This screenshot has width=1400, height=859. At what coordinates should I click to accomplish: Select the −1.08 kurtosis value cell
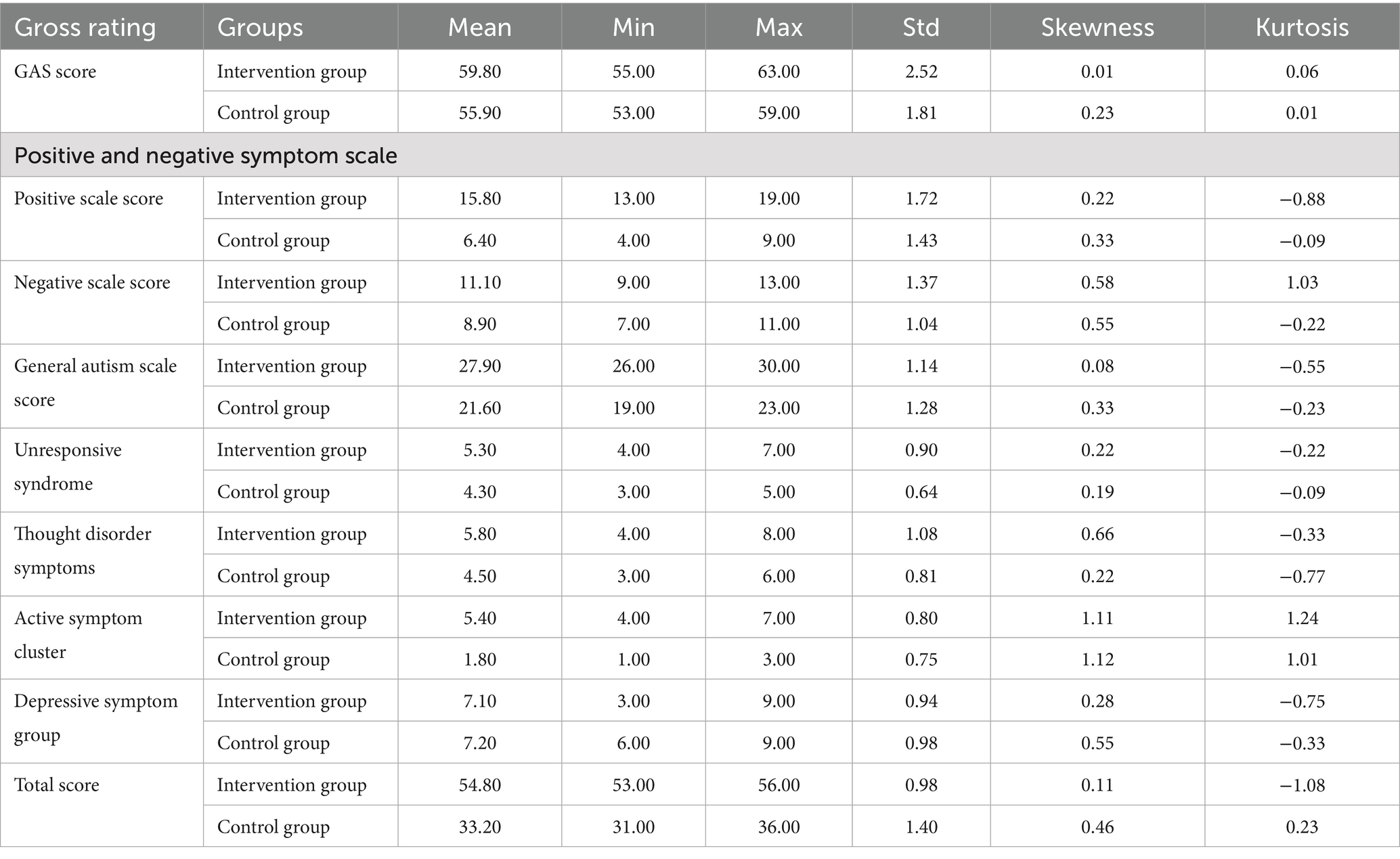(1302, 785)
